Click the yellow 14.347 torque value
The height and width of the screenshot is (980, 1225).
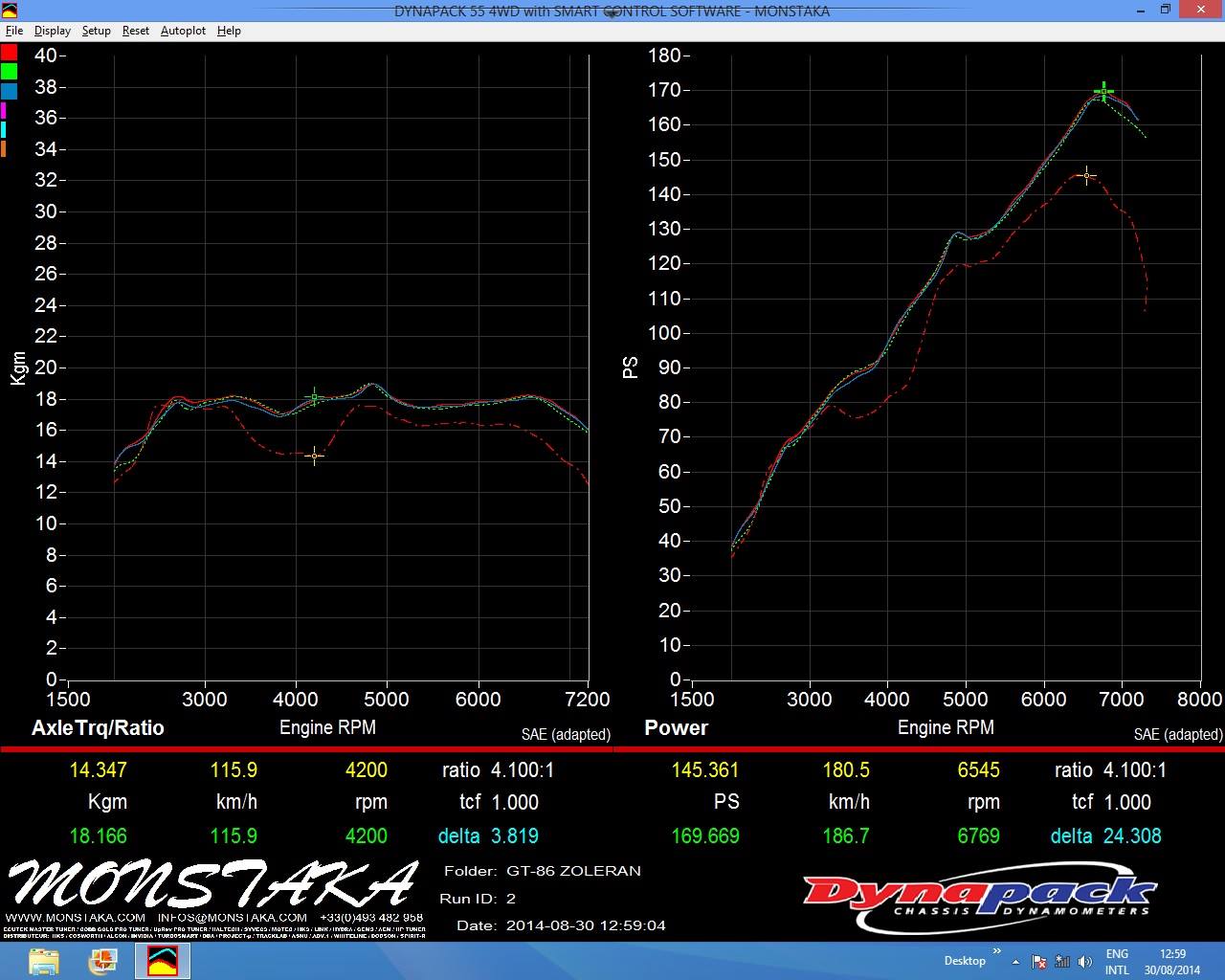coord(98,769)
